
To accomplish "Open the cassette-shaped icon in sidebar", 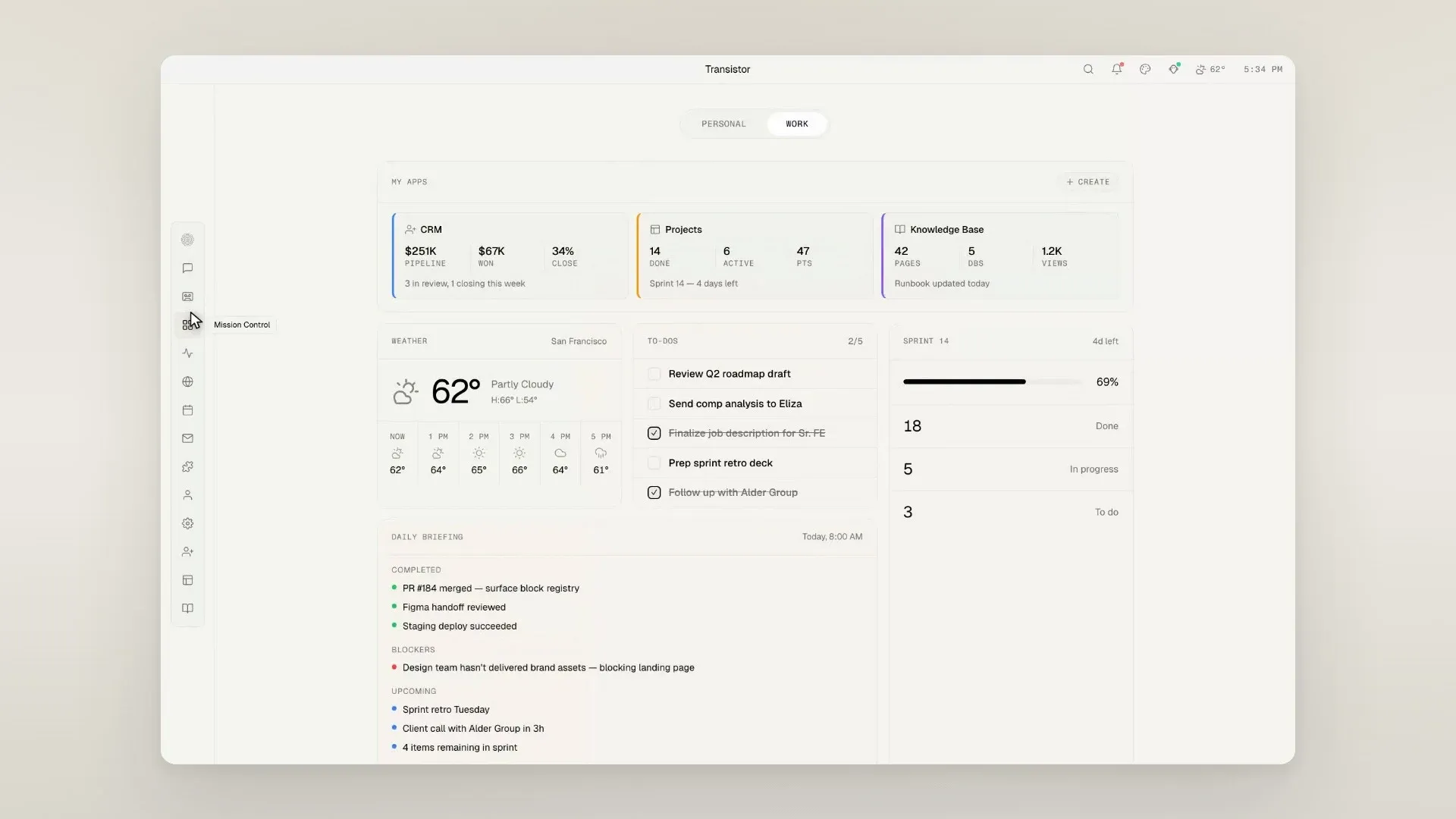I will 187,297.
